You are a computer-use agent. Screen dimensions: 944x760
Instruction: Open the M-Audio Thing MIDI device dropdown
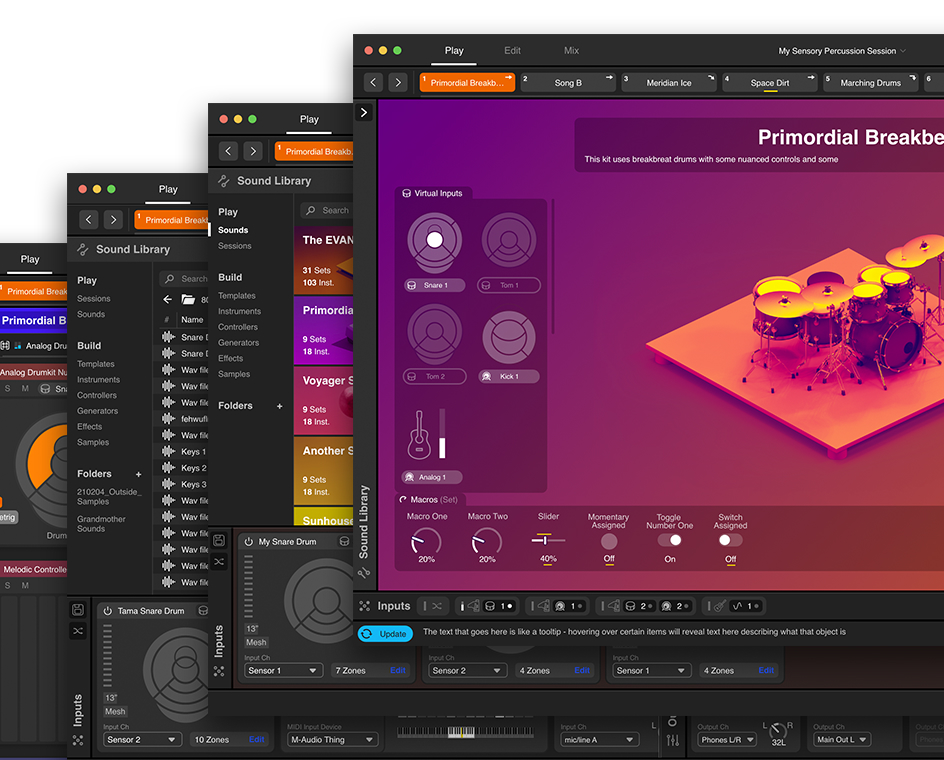tap(332, 740)
